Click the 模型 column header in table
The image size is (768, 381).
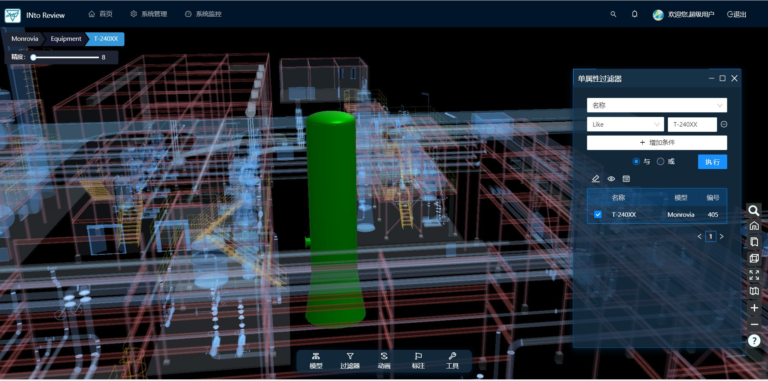tap(681, 198)
